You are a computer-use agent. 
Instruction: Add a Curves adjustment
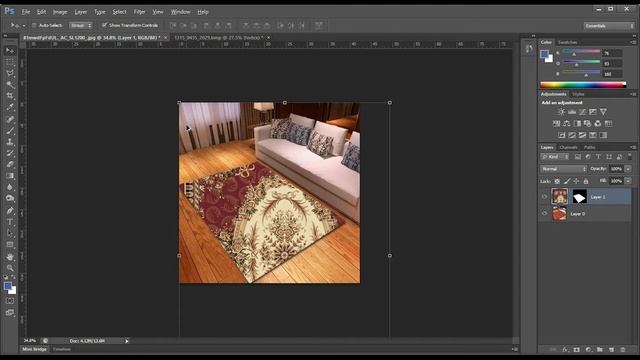tap(582, 112)
